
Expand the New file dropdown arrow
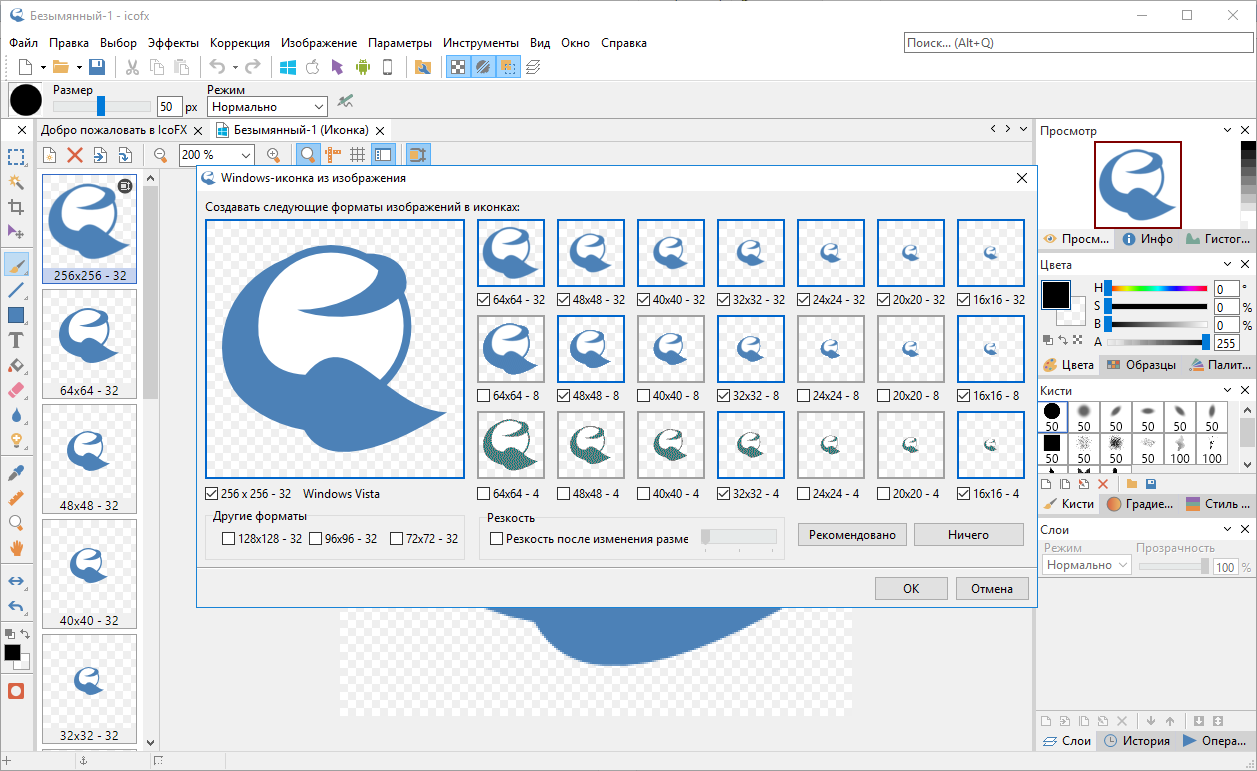43,68
